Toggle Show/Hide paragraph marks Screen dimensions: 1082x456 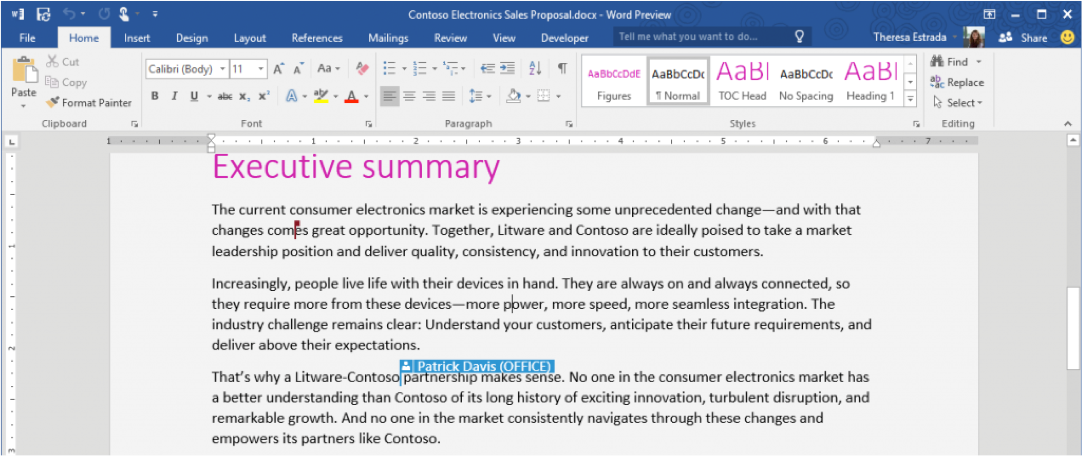[562, 68]
